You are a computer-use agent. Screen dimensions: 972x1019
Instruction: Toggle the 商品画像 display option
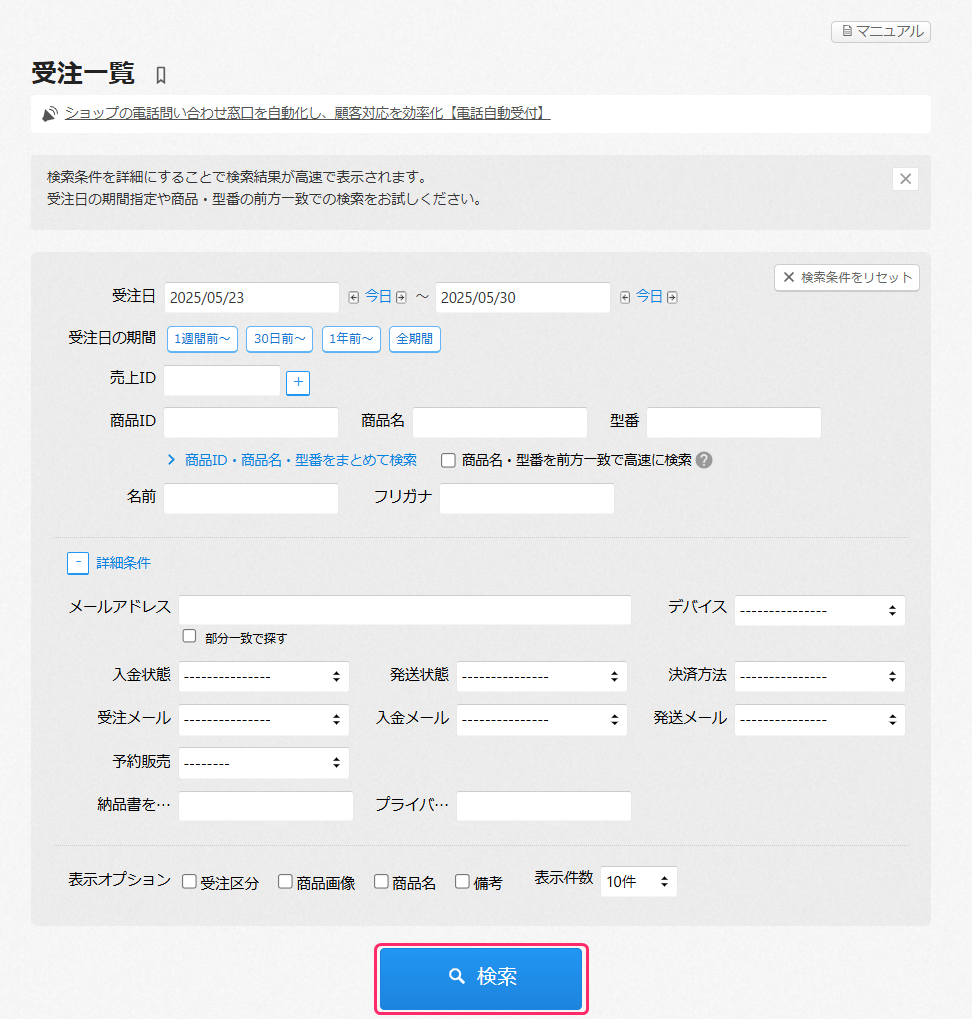(285, 882)
